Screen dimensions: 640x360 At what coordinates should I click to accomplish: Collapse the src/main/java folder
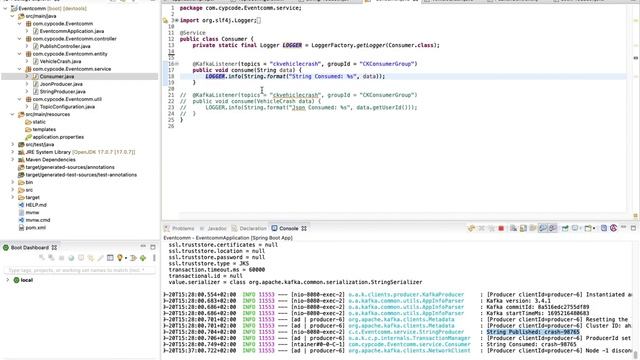tap(12, 16)
